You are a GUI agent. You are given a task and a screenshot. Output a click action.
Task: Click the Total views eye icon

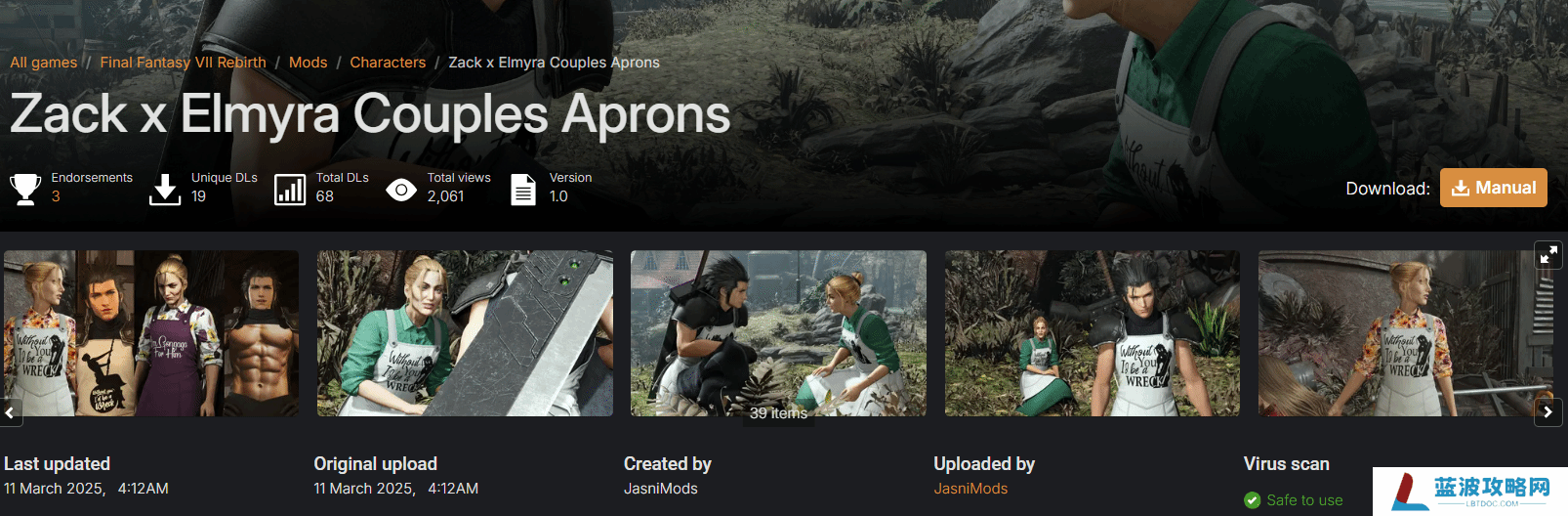pos(401,189)
